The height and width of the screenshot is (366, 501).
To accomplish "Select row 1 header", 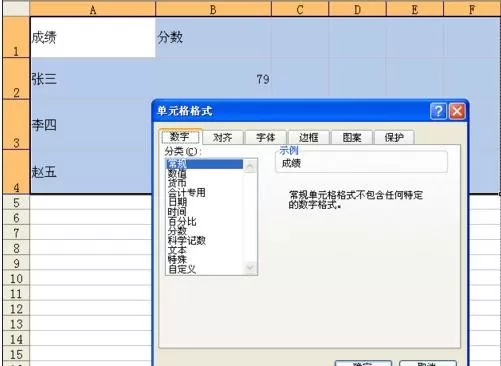I will pos(16,37).
